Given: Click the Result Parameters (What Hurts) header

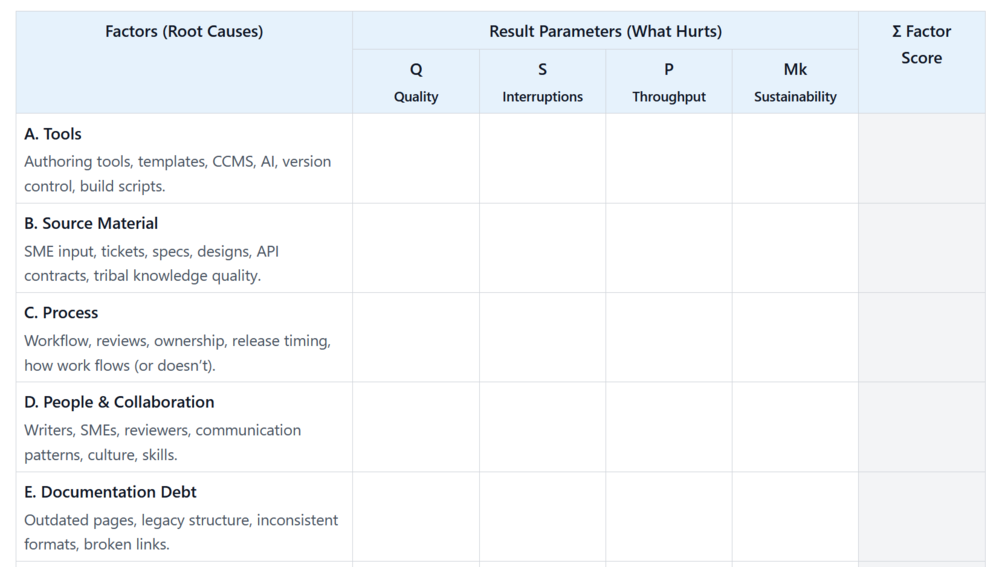Looking at the screenshot, I should coord(605,32).
